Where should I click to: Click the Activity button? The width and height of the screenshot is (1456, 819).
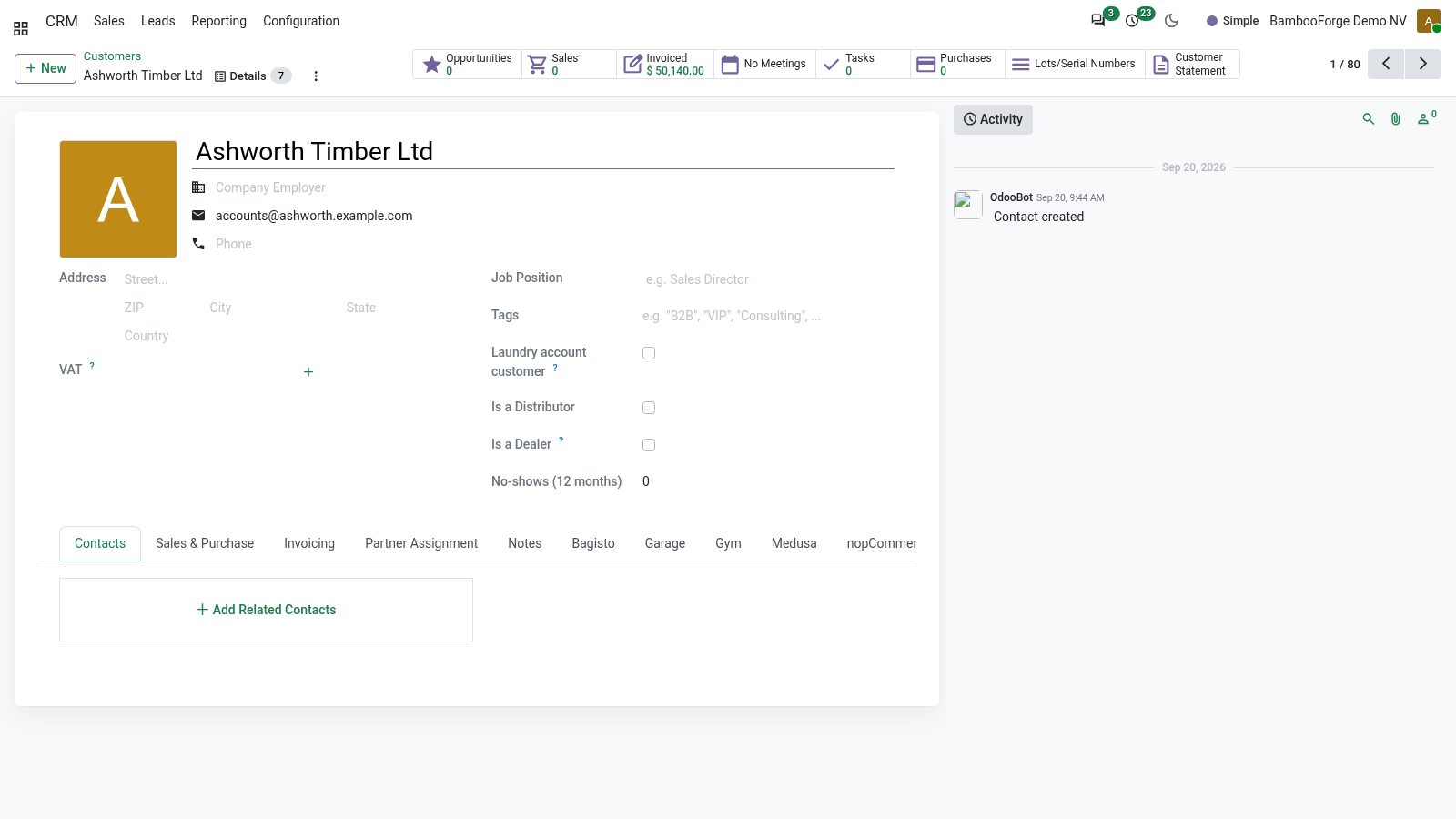(993, 119)
